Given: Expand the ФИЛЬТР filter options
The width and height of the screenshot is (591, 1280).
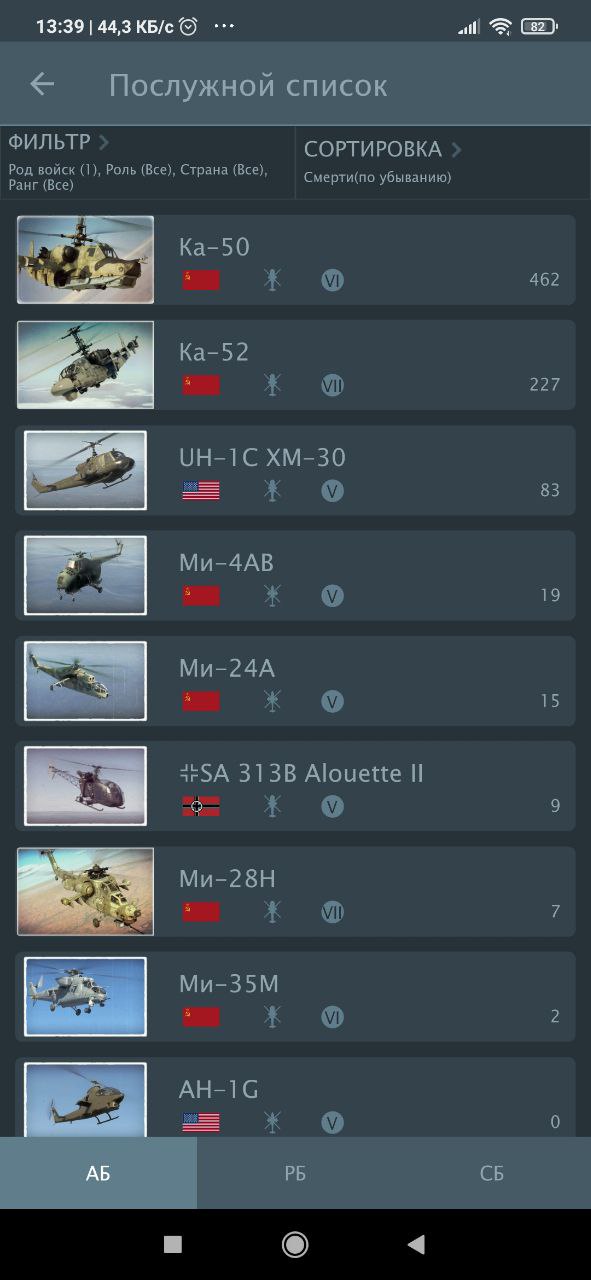Looking at the screenshot, I should [148, 162].
